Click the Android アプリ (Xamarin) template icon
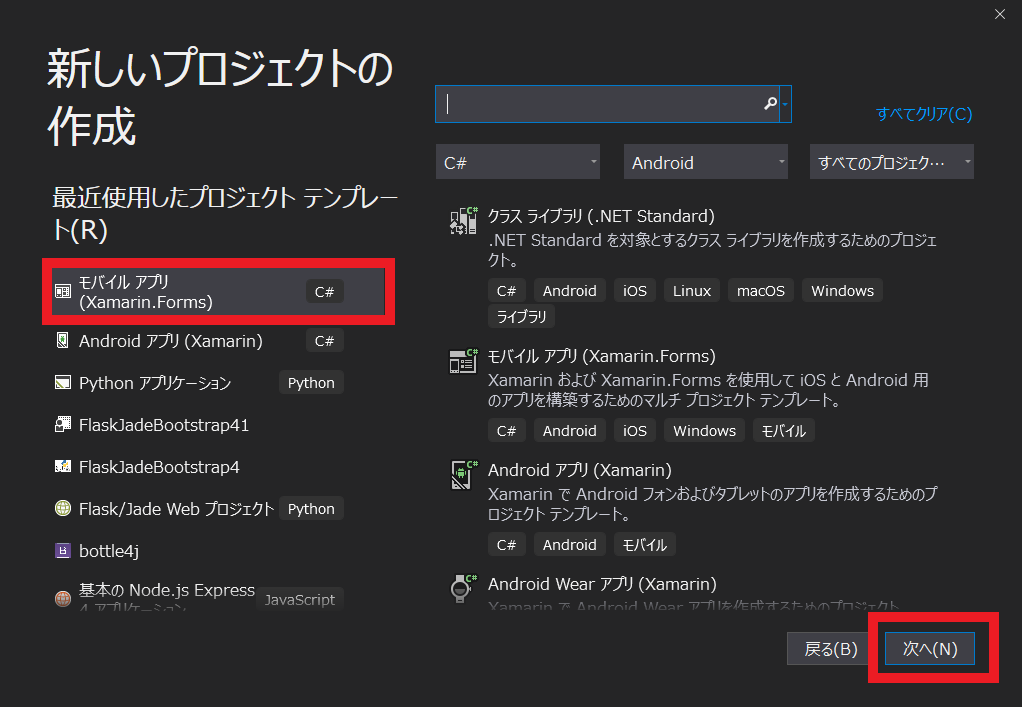This screenshot has height=707, width=1022. click(463, 474)
